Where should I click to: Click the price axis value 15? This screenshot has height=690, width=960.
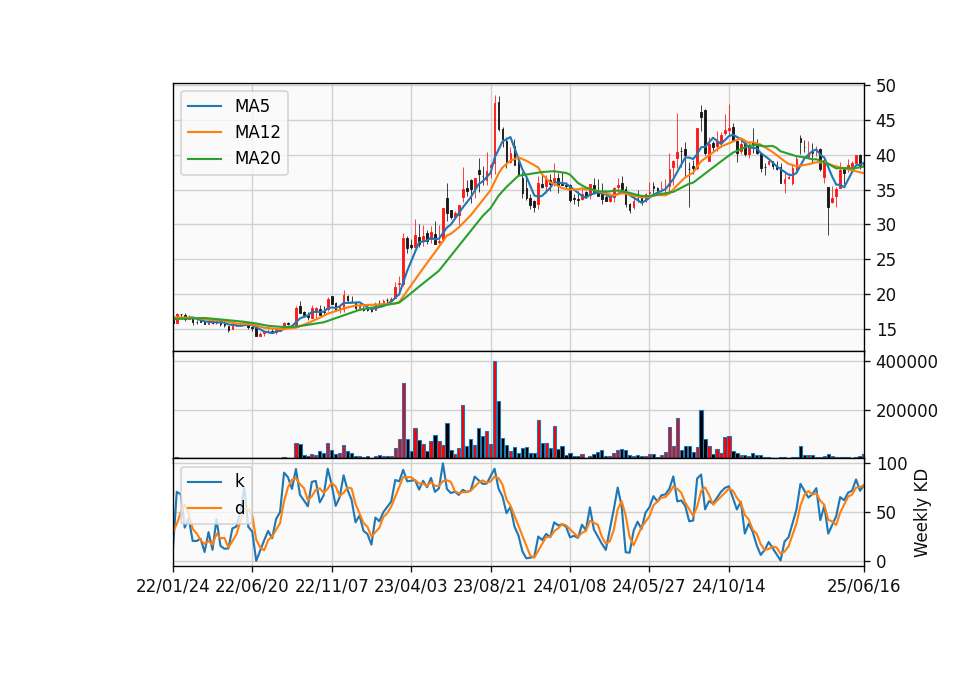885,329
